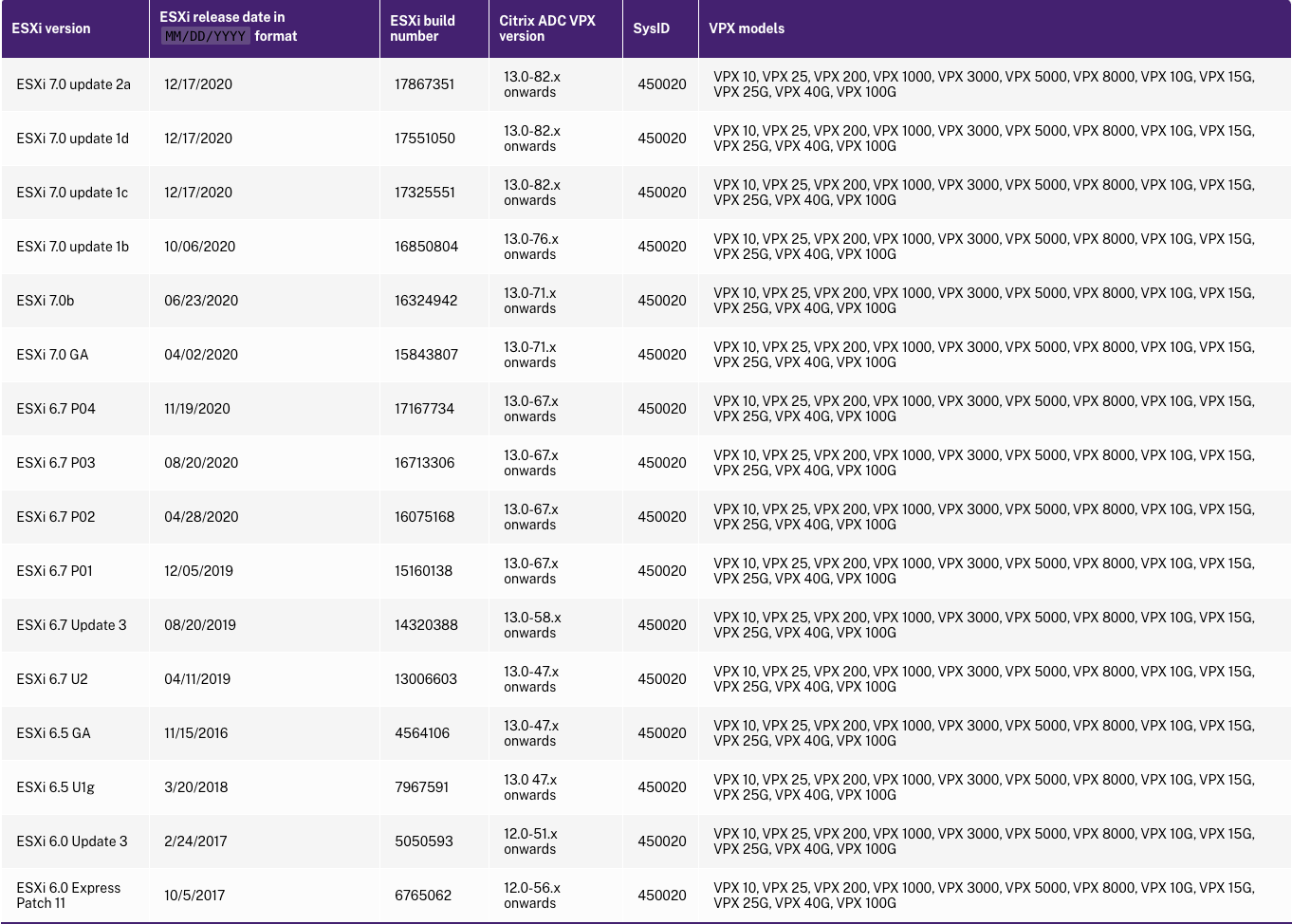The width and height of the screenshot is (1292, 924).
Task: Click SysID 450020 in ESXi 7.0b row
Action: [662, 301]
